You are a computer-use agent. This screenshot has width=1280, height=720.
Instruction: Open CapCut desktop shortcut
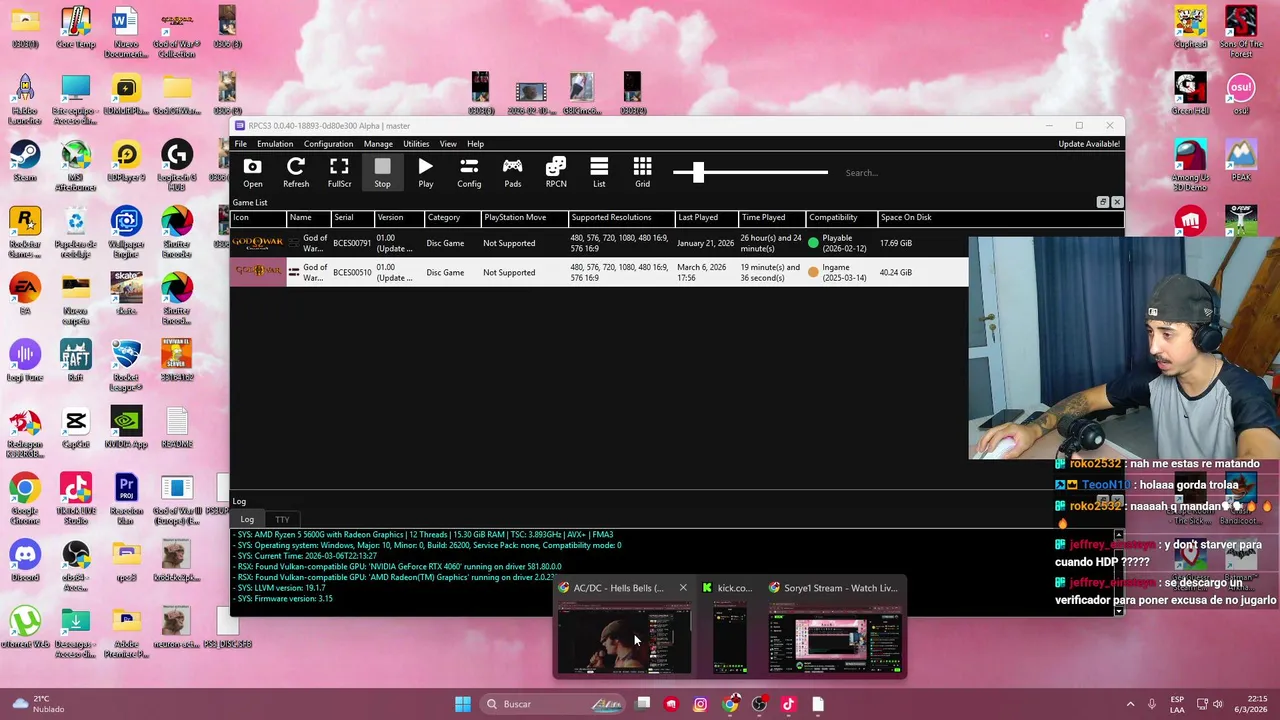point(76,427)
